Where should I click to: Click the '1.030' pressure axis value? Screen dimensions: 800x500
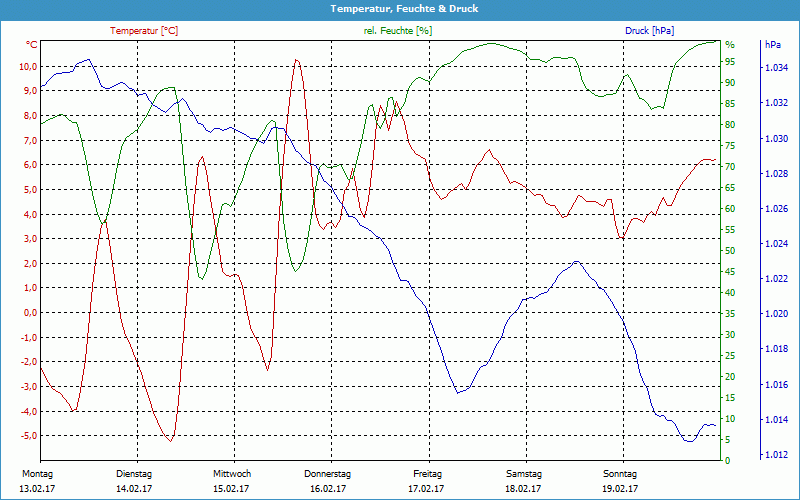click(x=775, y=138)
